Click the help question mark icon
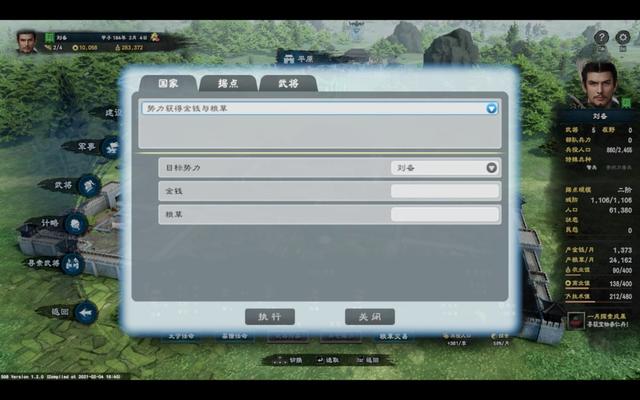The height and width of the screenshot is (400, 640). tap(601, 38)
